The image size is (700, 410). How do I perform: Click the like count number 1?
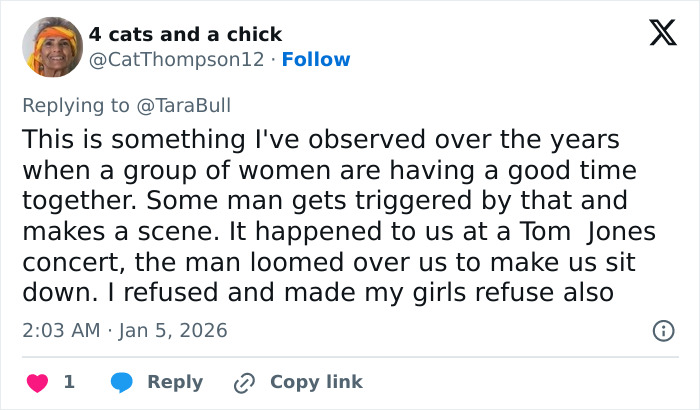coord(69,382)
